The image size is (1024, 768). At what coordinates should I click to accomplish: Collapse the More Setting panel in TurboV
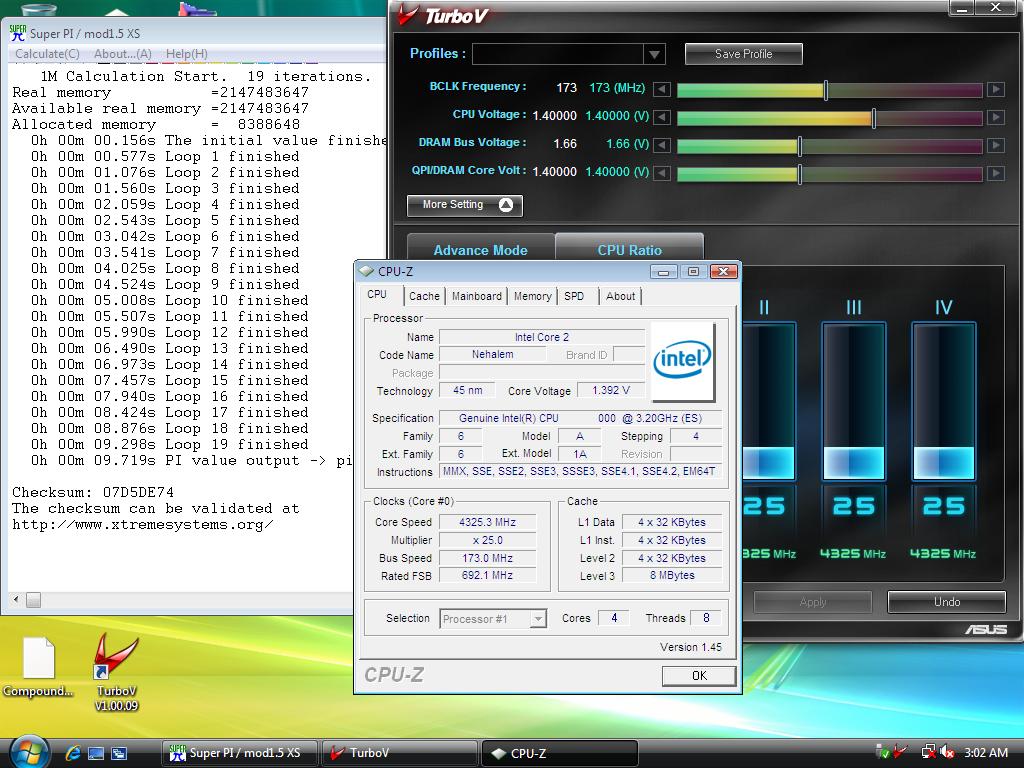pyautogui.click(x=464, y=205)
